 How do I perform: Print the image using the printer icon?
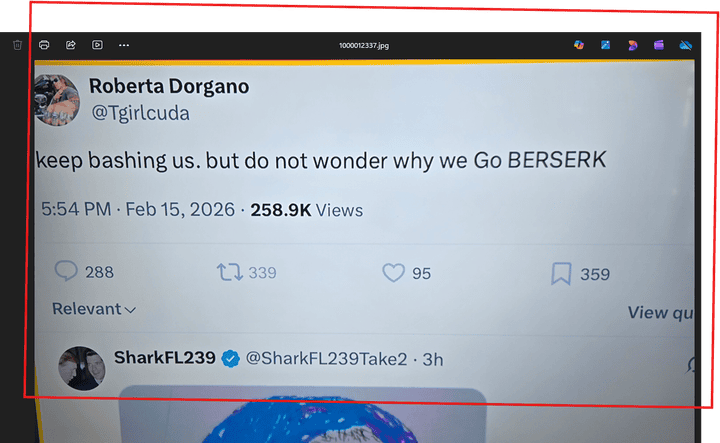[44, 45]
